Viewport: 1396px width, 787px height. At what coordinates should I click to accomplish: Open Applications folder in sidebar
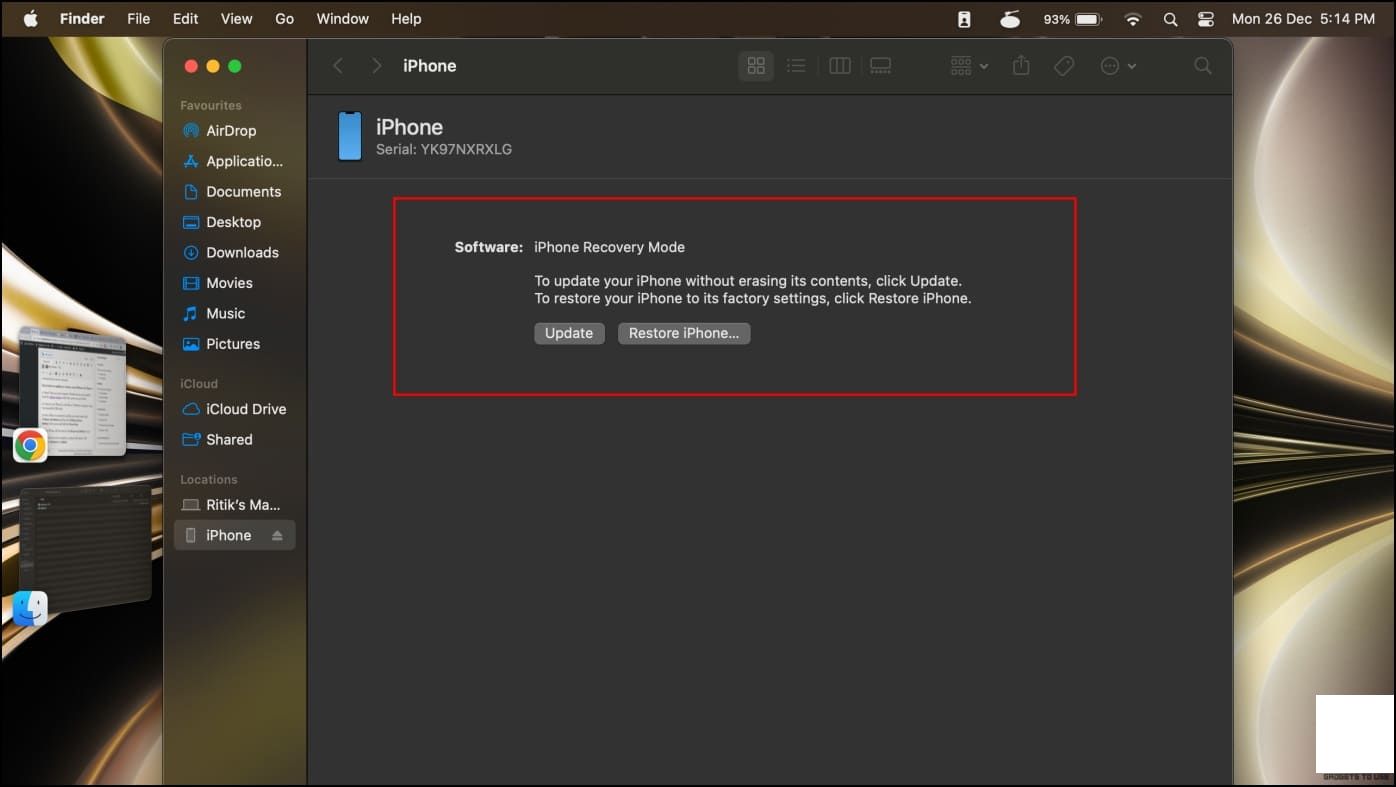pos(233,161)
